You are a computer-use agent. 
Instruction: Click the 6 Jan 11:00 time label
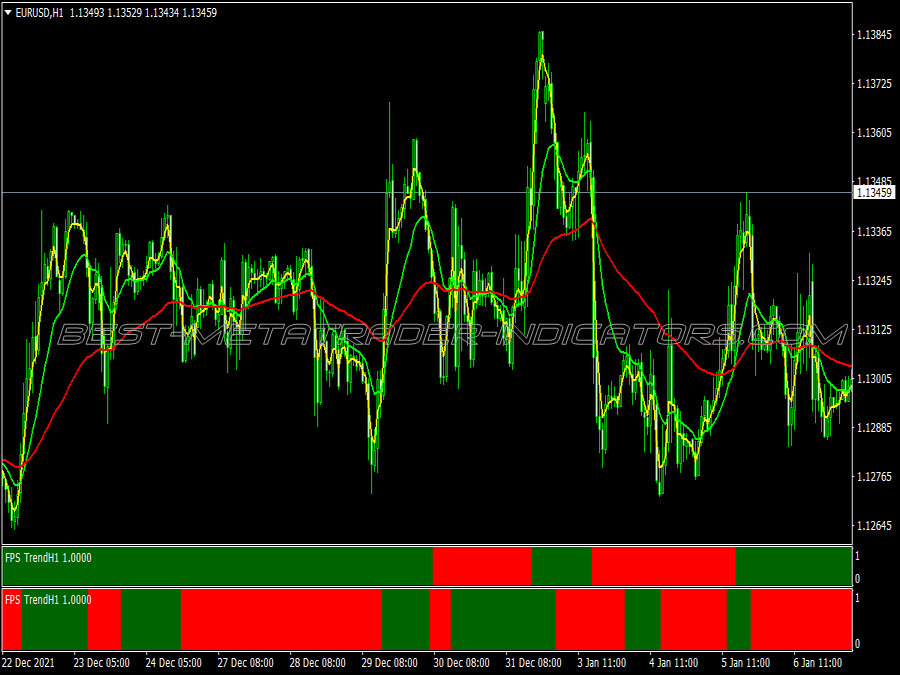click(818, 663)
